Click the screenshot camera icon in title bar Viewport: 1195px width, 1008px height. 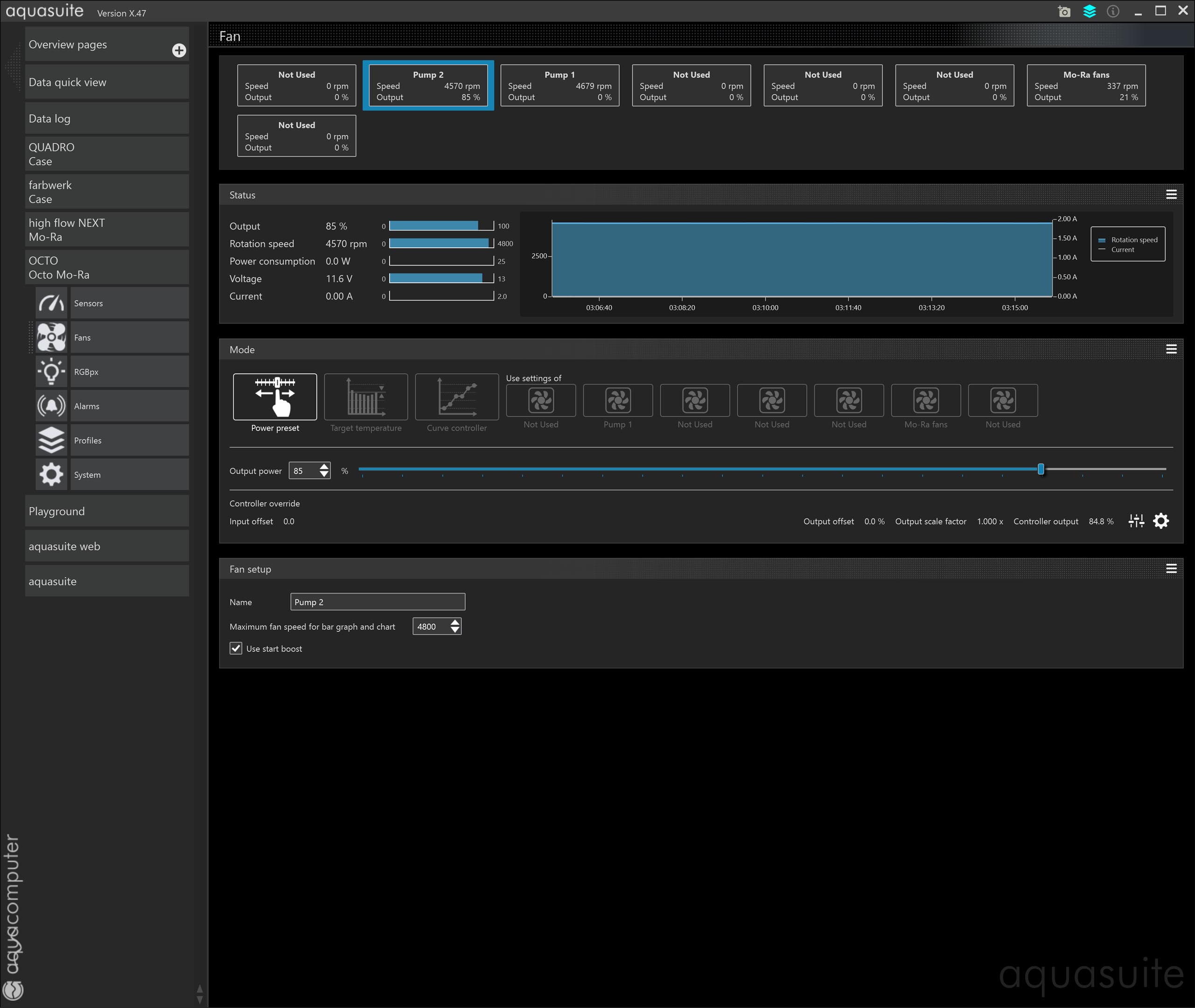point(1063,11)
